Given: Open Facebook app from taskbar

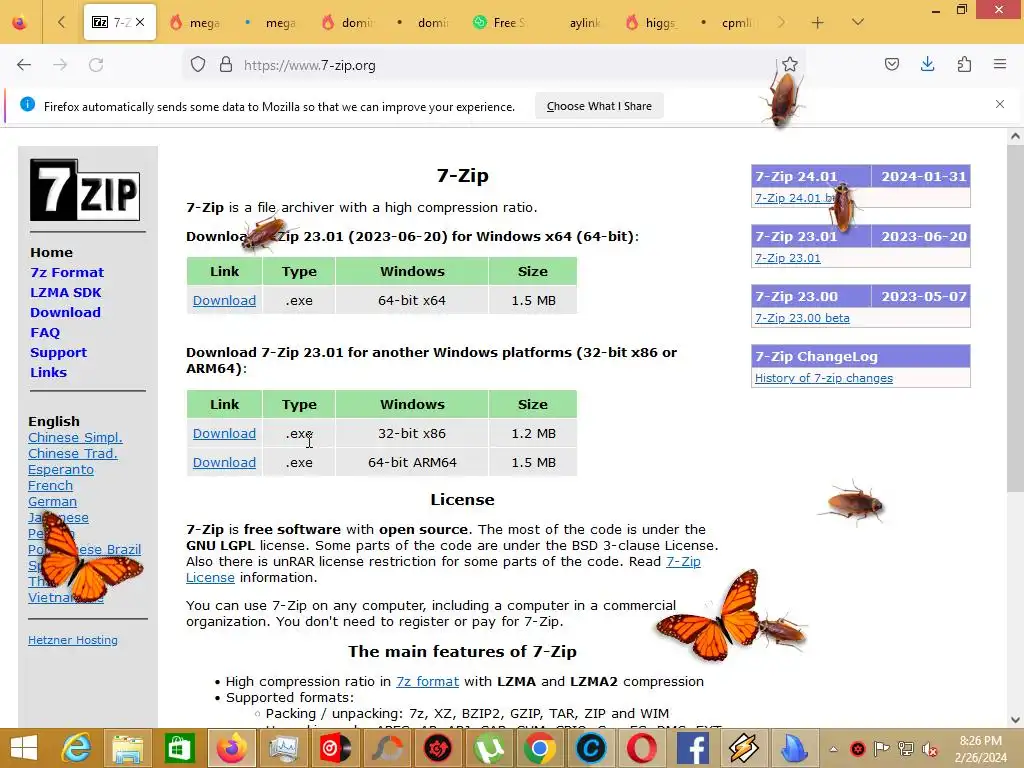Looking at the screenshot, I should [693, 748].
